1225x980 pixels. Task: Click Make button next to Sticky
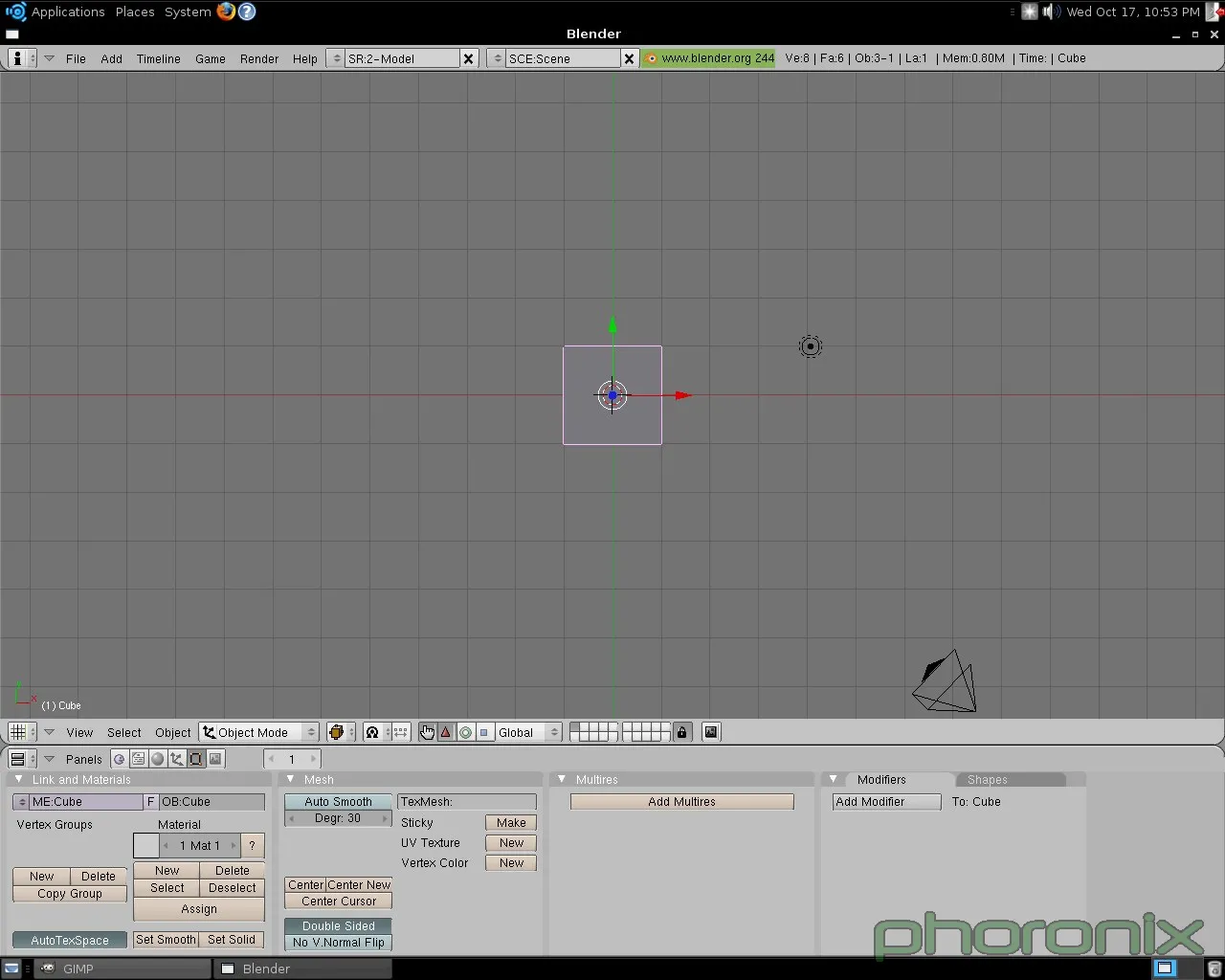(511, 823)
